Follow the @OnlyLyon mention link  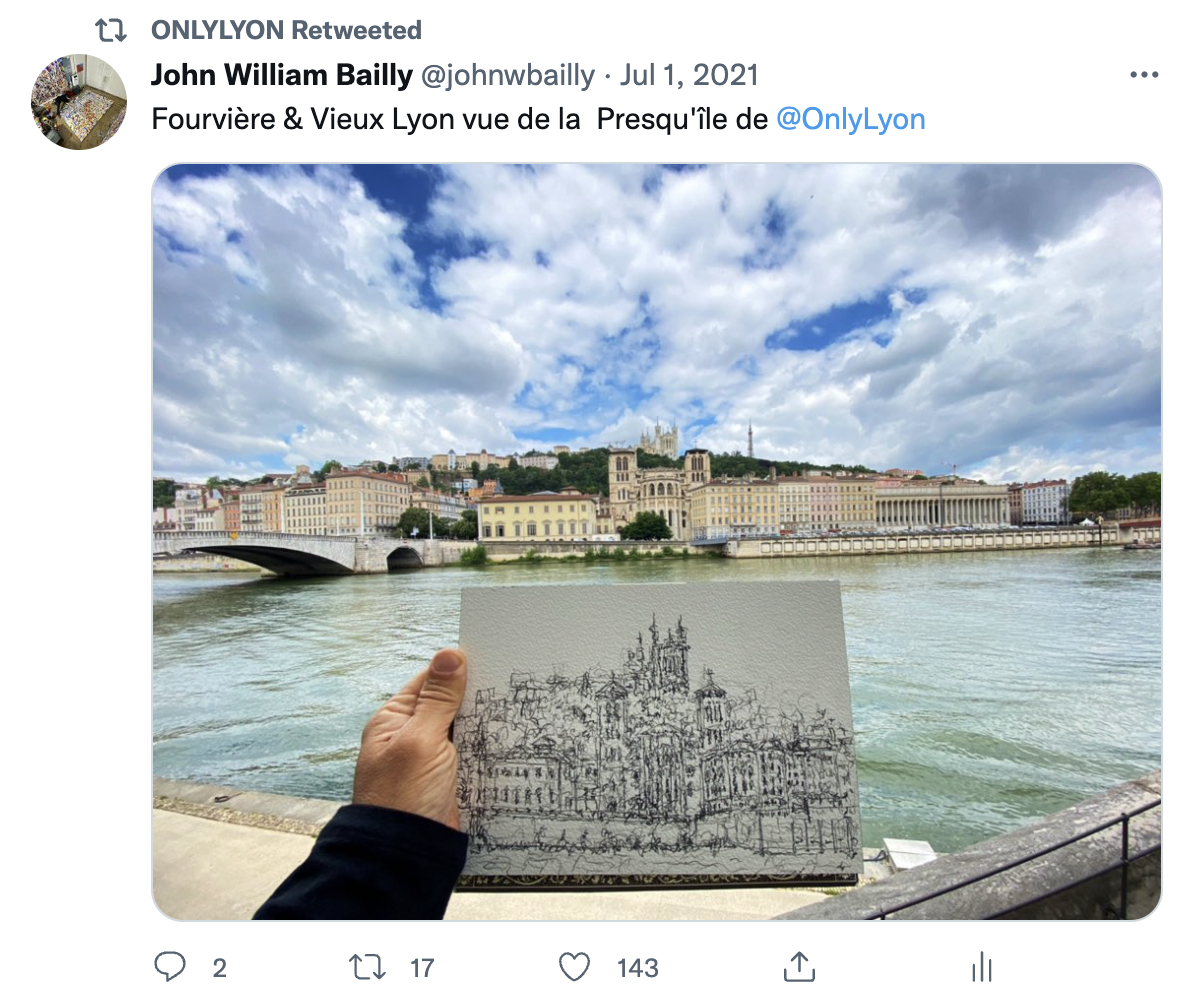(851, 119)
